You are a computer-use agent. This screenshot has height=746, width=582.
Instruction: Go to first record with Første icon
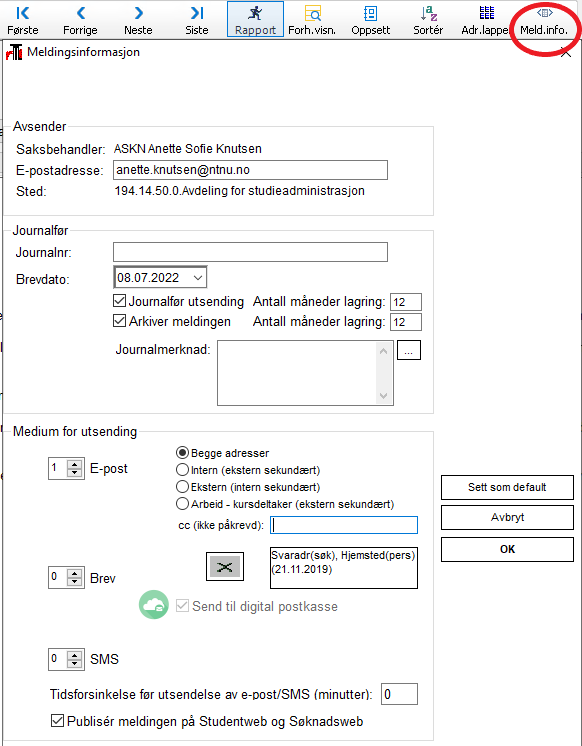[22, 13]
